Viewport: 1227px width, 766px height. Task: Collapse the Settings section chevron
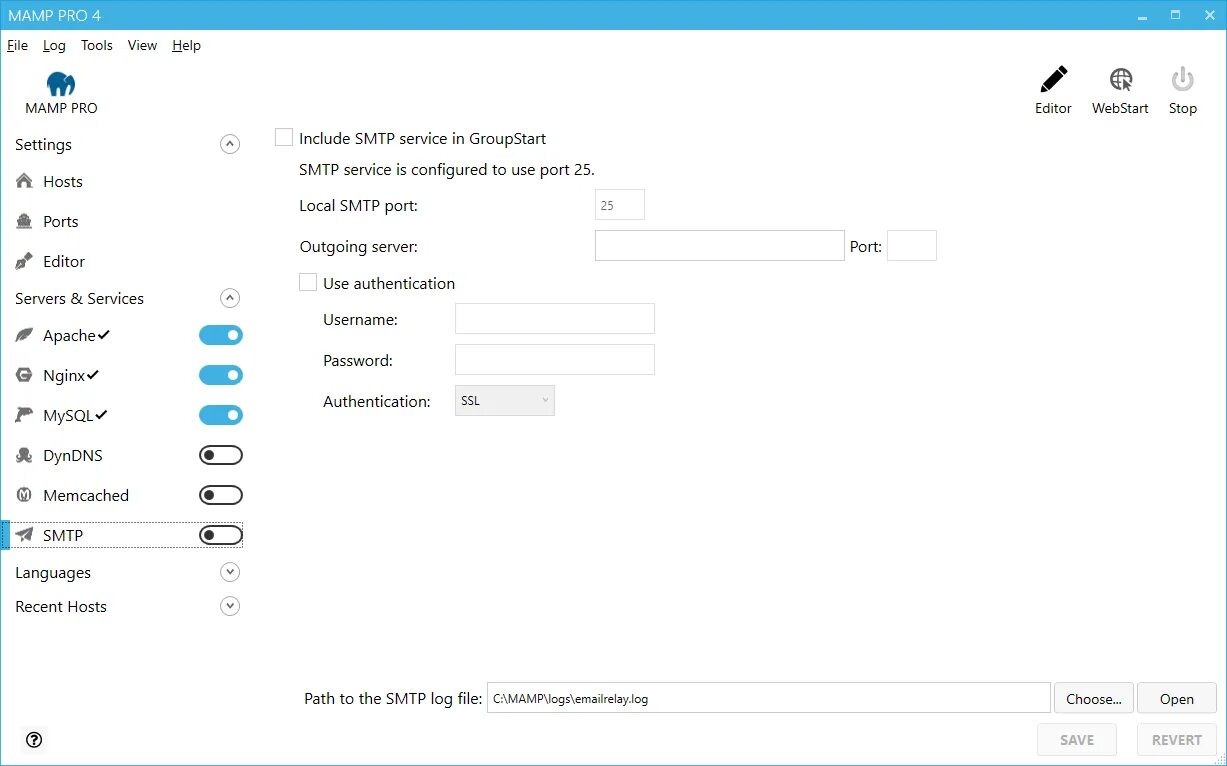(x=230, y=144)
